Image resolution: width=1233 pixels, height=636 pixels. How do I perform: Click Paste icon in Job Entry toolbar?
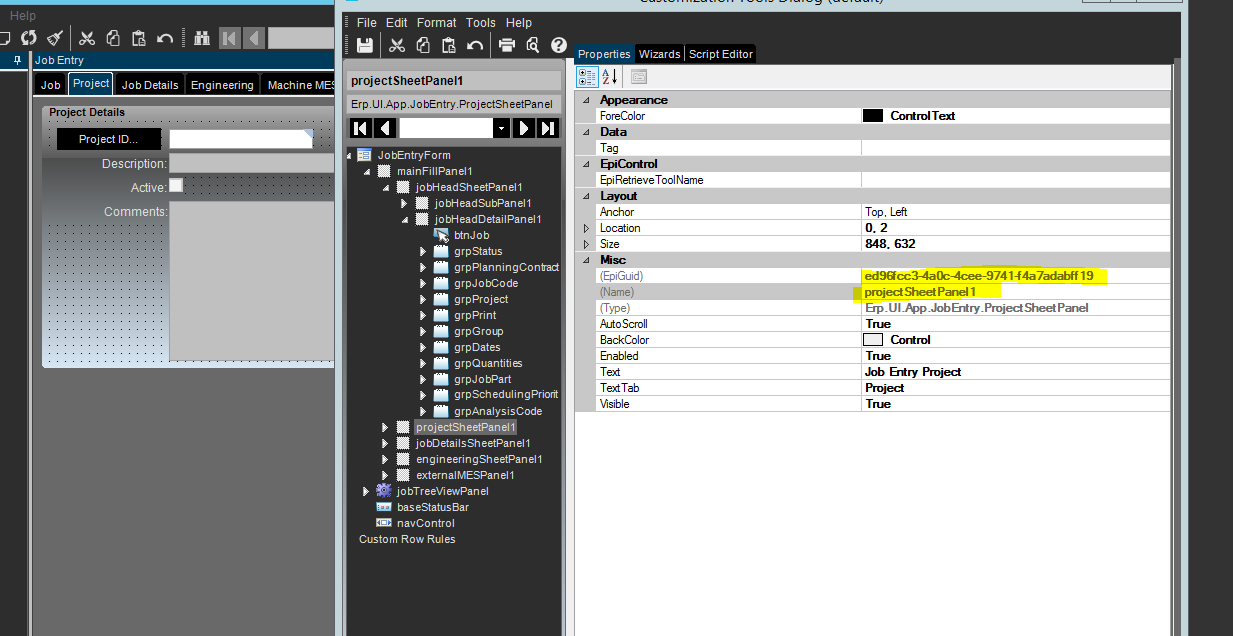pyautogui.click(x=139, y=38)
